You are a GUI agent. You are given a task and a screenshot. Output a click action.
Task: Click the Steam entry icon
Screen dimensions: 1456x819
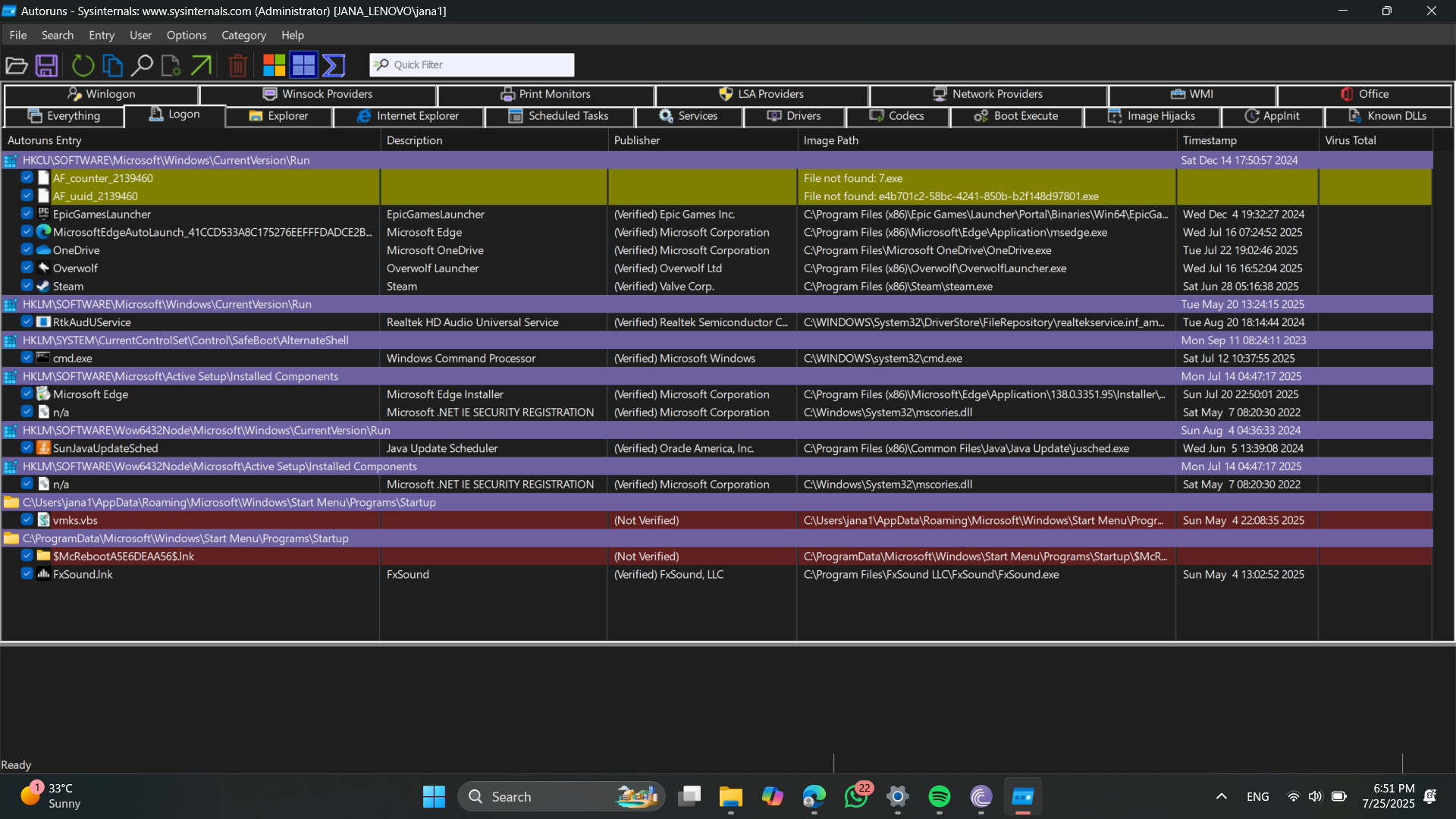(x=43, y=286)
